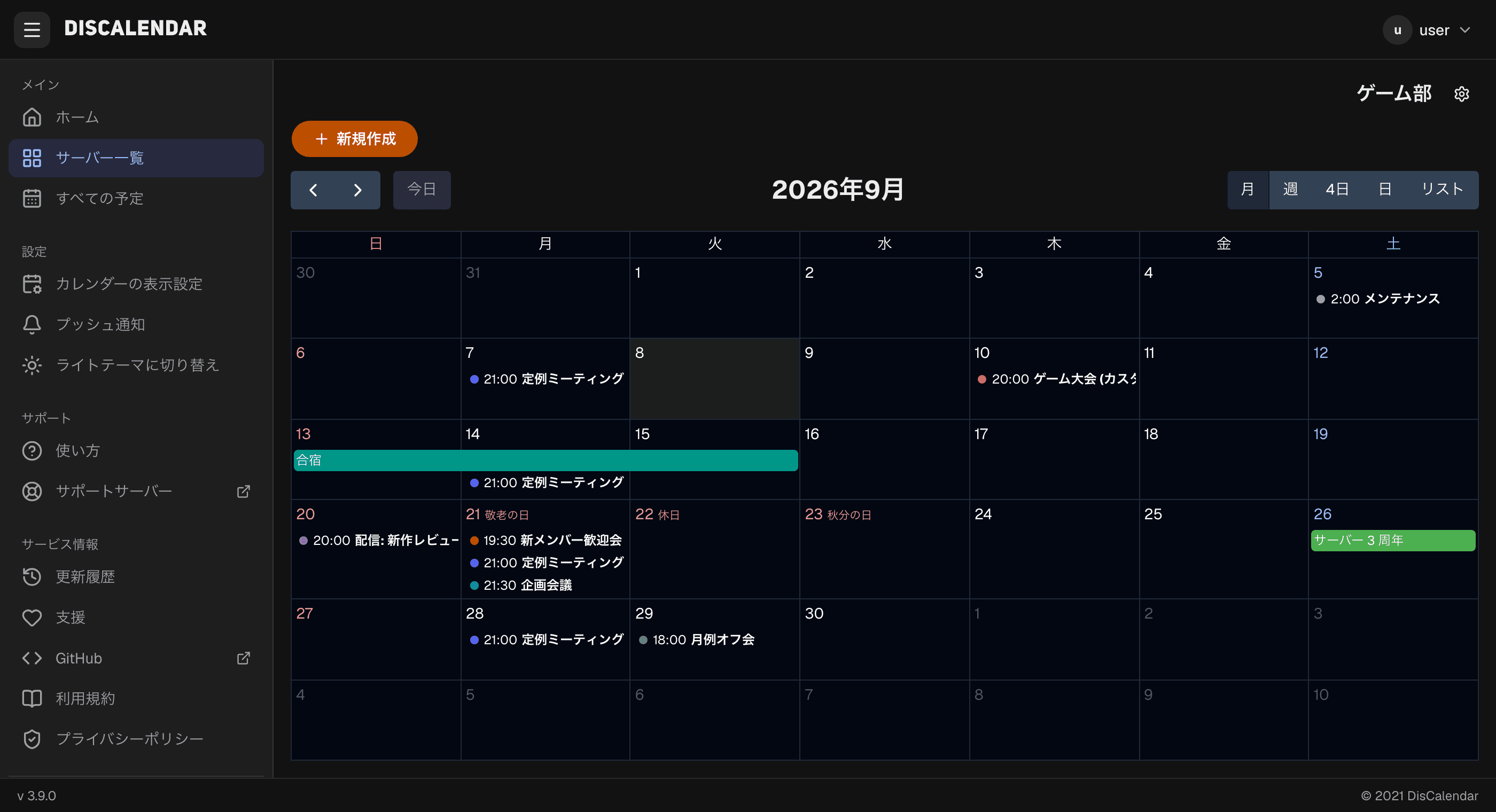Go to previous month with left arrow
Viewport: 1496px width, 812px height.
pos(313,190)
